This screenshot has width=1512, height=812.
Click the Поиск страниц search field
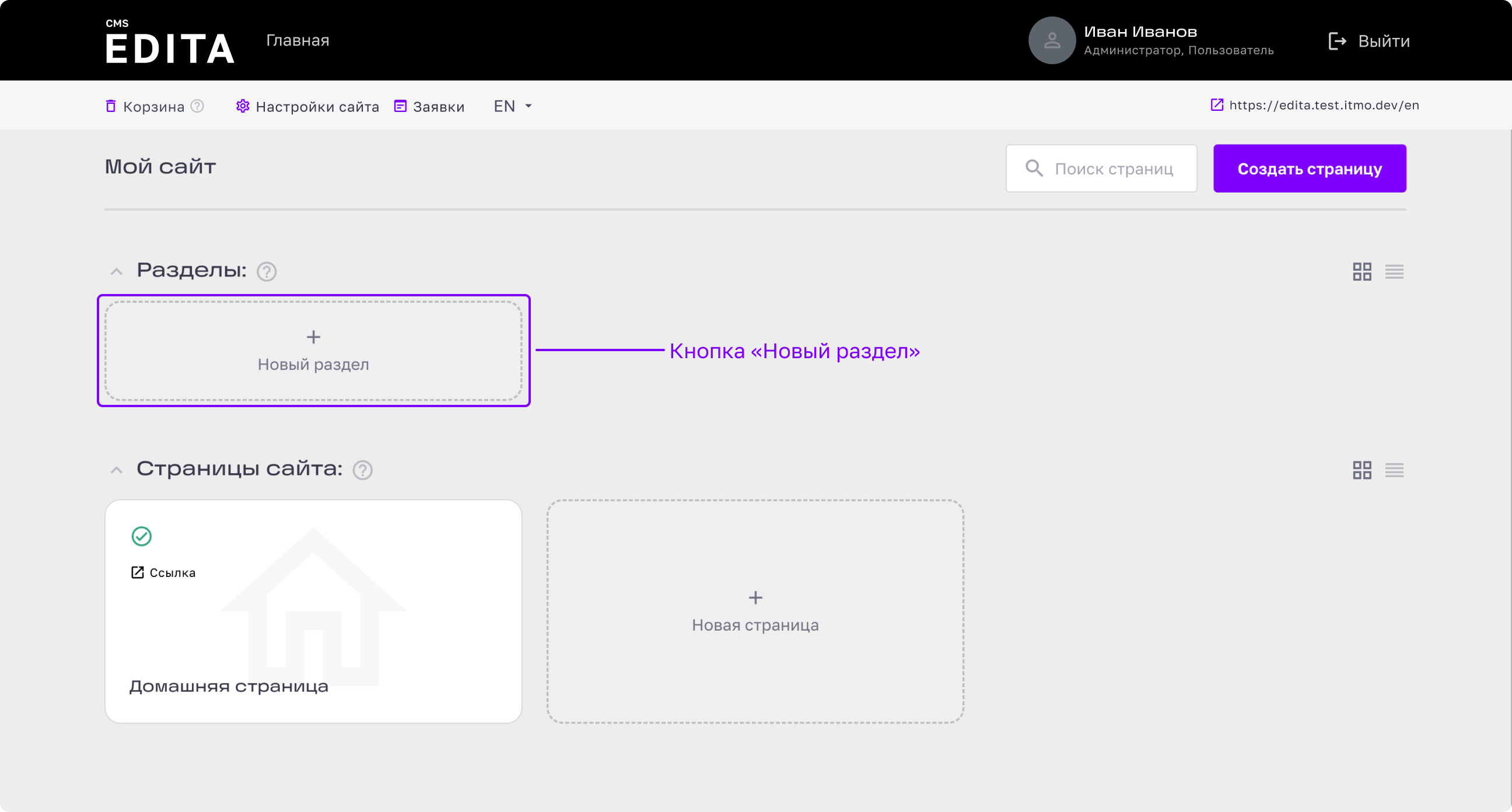point(1101,169)
